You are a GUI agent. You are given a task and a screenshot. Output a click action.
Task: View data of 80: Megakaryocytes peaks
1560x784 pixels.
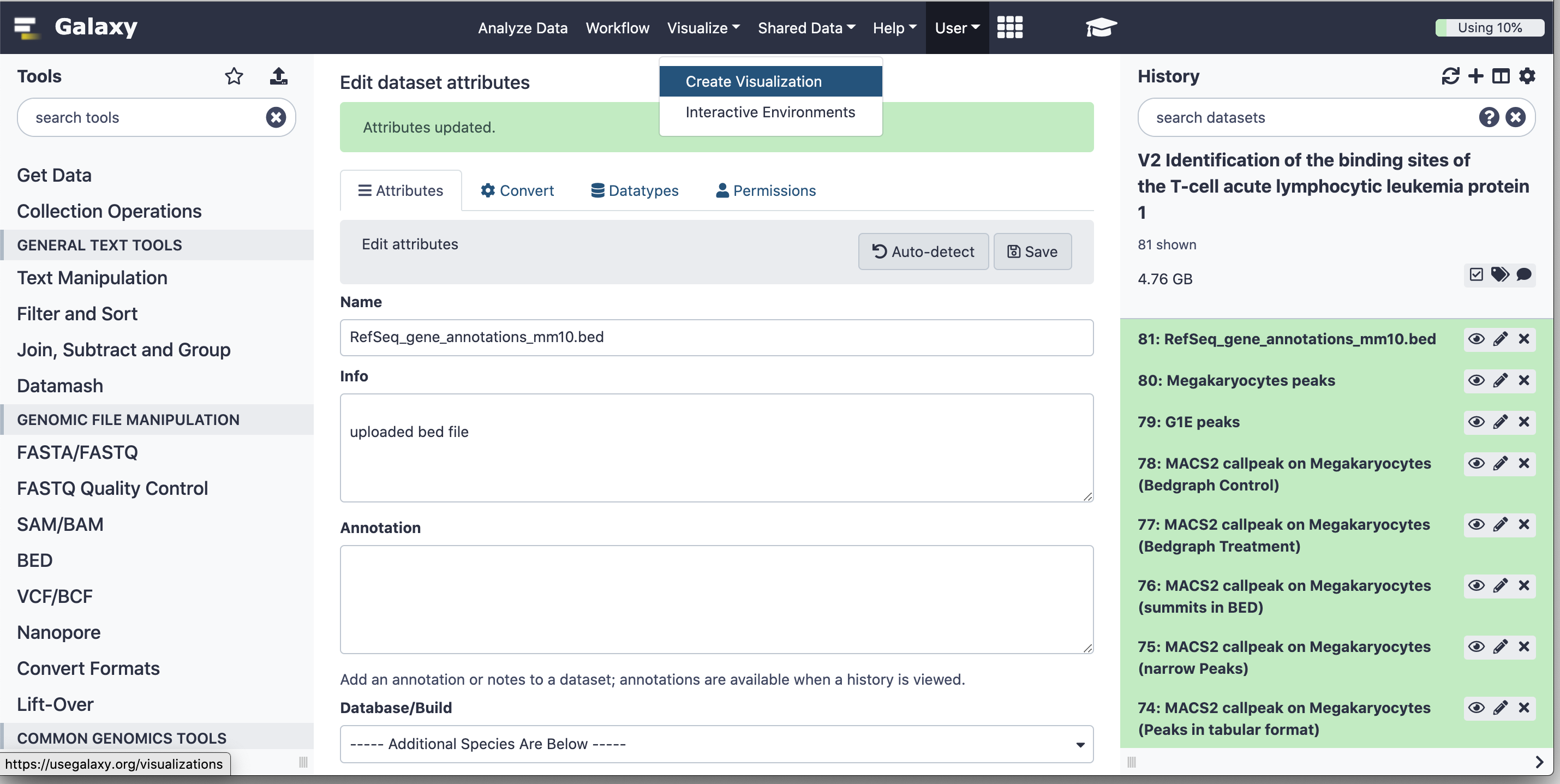1477,380
